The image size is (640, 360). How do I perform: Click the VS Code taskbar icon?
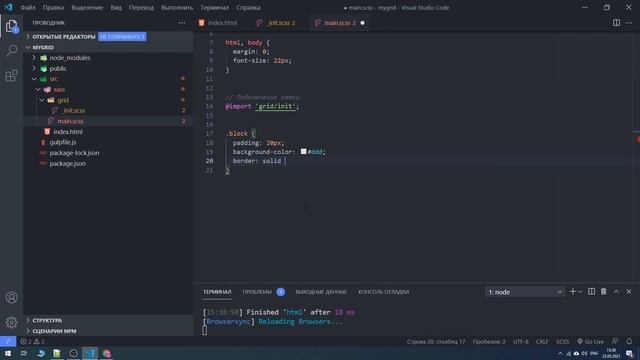pos(90,353)
